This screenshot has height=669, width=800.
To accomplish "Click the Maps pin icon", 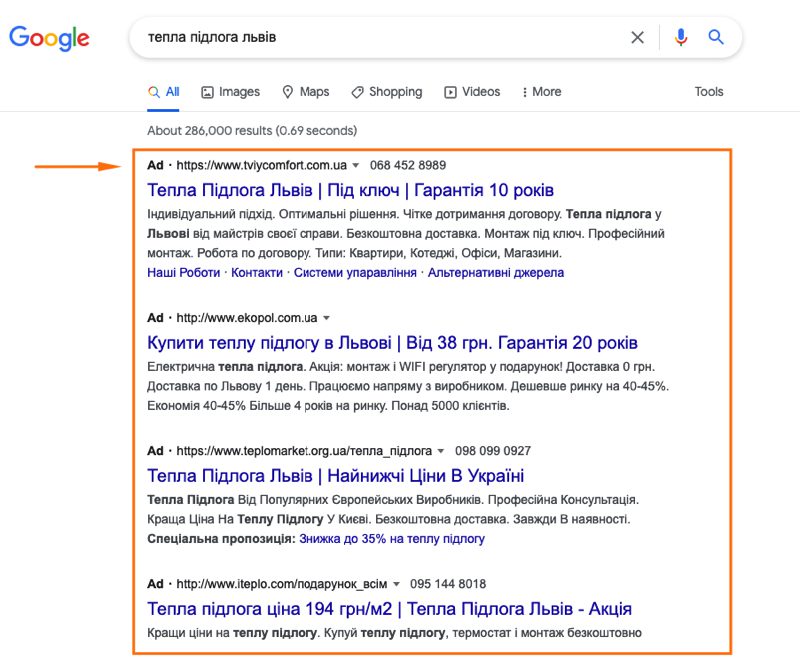I will click(287, 91).
